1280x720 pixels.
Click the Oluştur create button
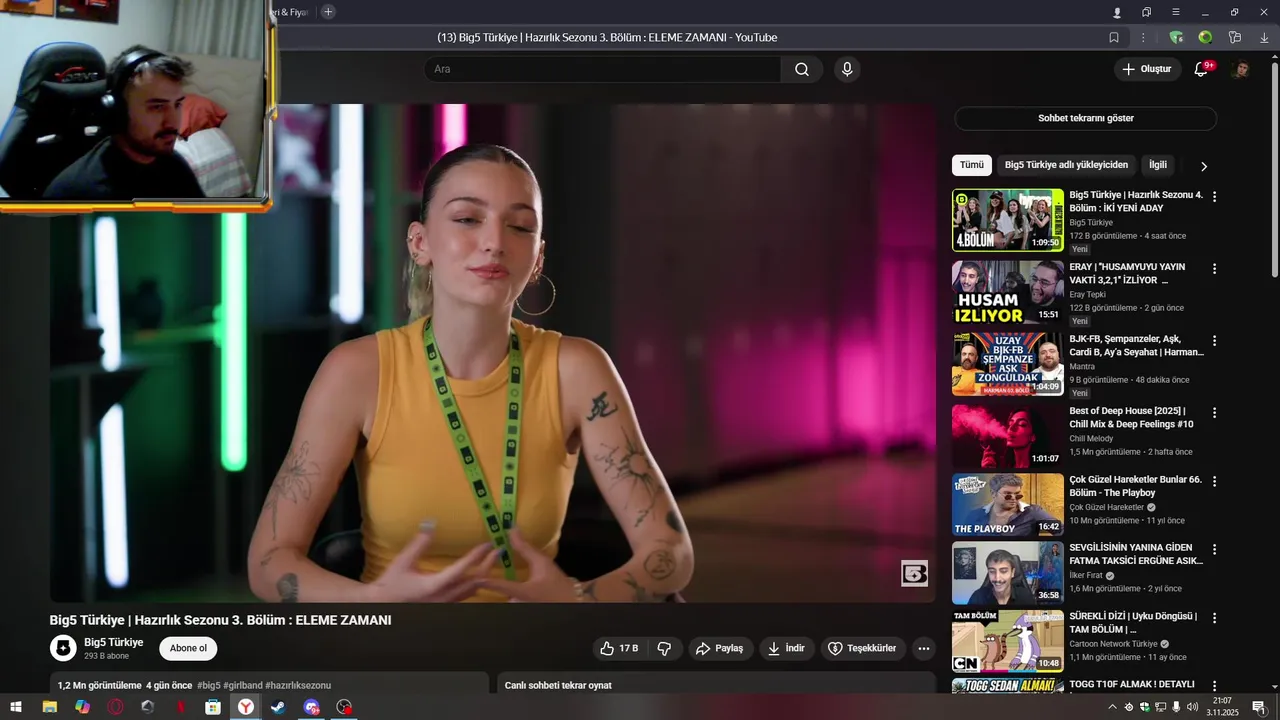(1146, 69)
